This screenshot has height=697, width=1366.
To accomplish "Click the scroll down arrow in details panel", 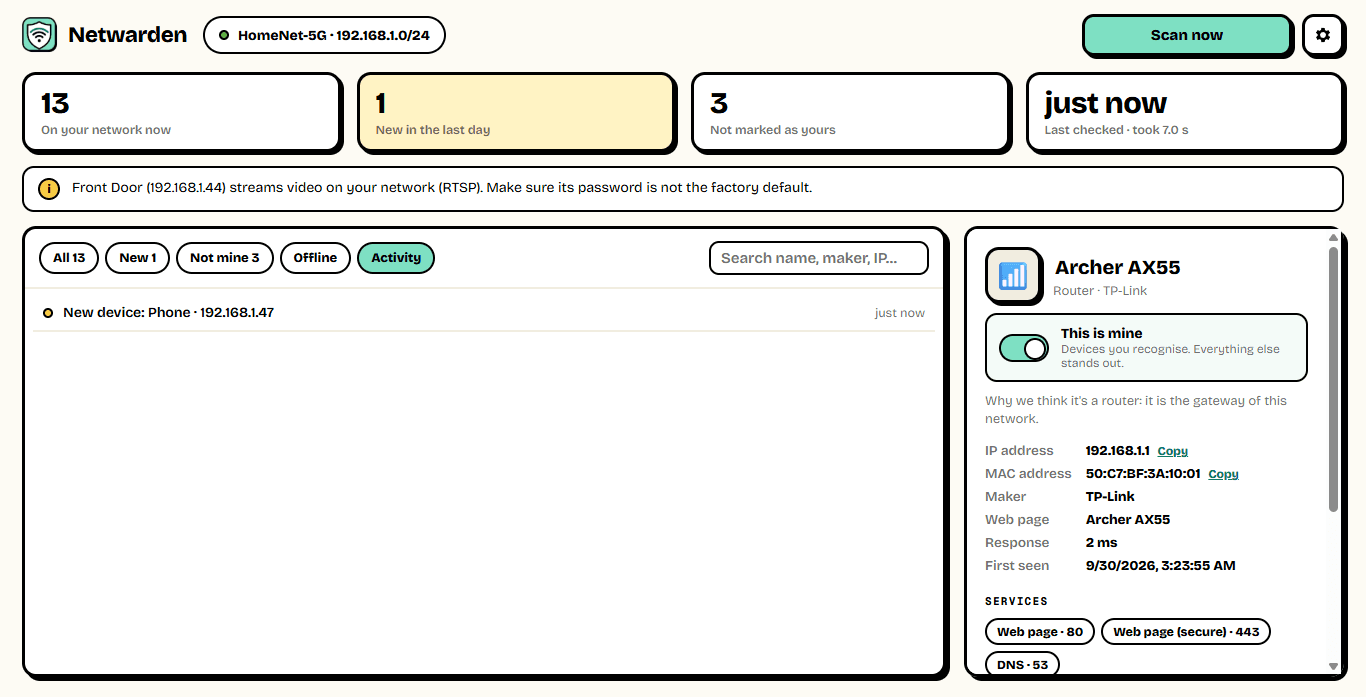I will 1333,666.
